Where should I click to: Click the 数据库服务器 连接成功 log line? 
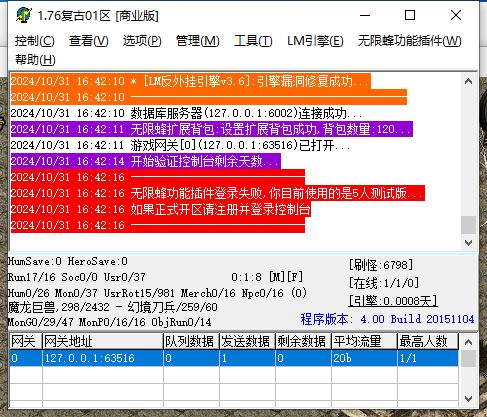[x=186, y=113]
